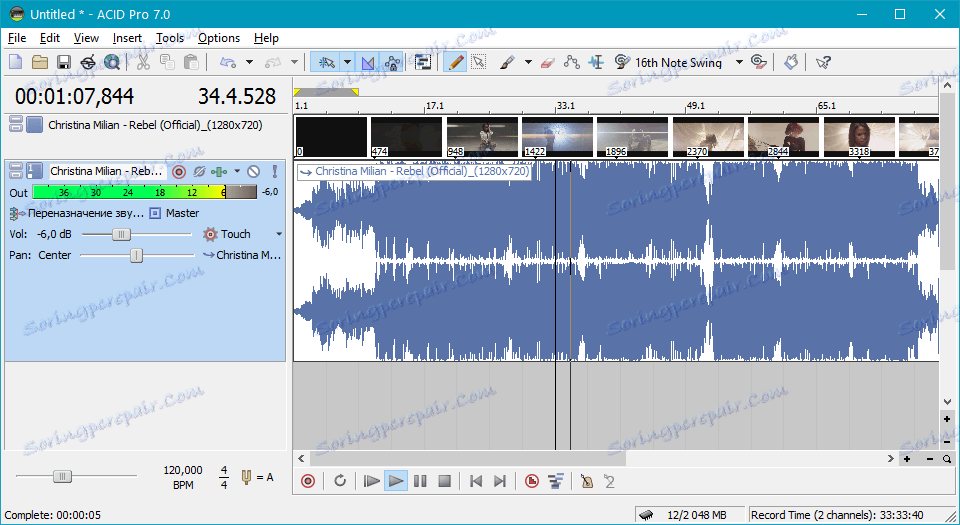Screen dimensions: 960x525
Task: Toggle snapping in the toolbar
Action: tap(325, 62)
